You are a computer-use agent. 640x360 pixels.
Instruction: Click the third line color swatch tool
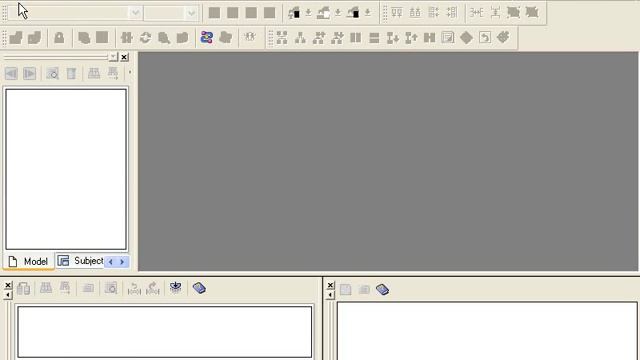click(353, 13)
